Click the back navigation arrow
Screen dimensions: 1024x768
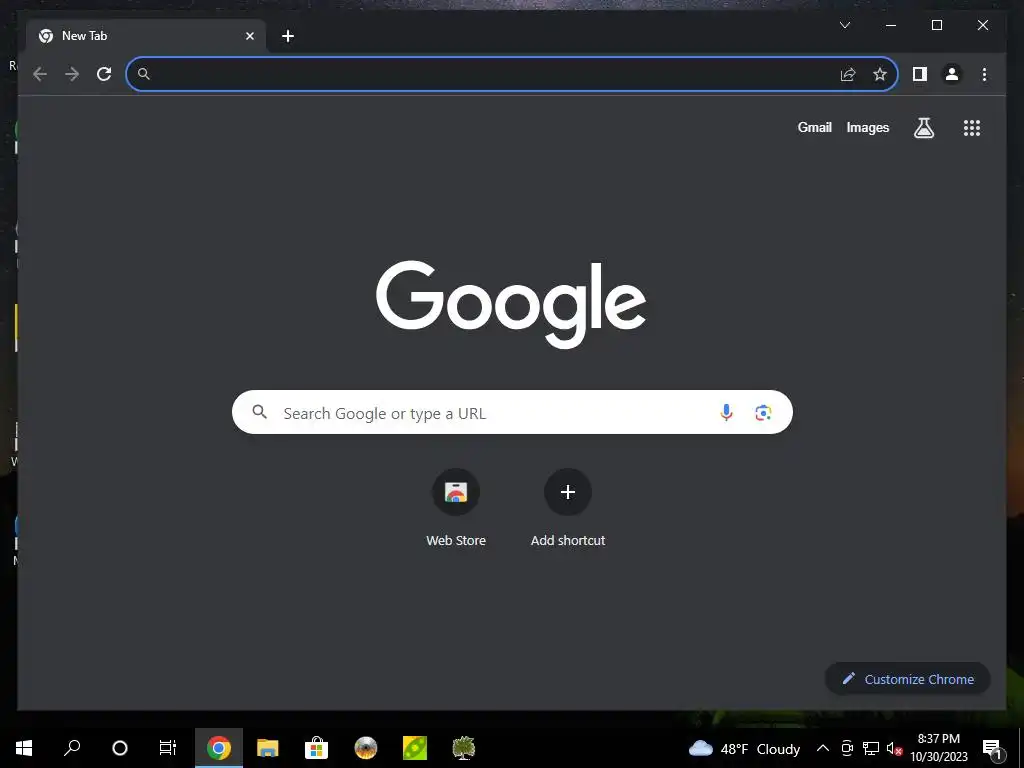(x=40, y=74)
